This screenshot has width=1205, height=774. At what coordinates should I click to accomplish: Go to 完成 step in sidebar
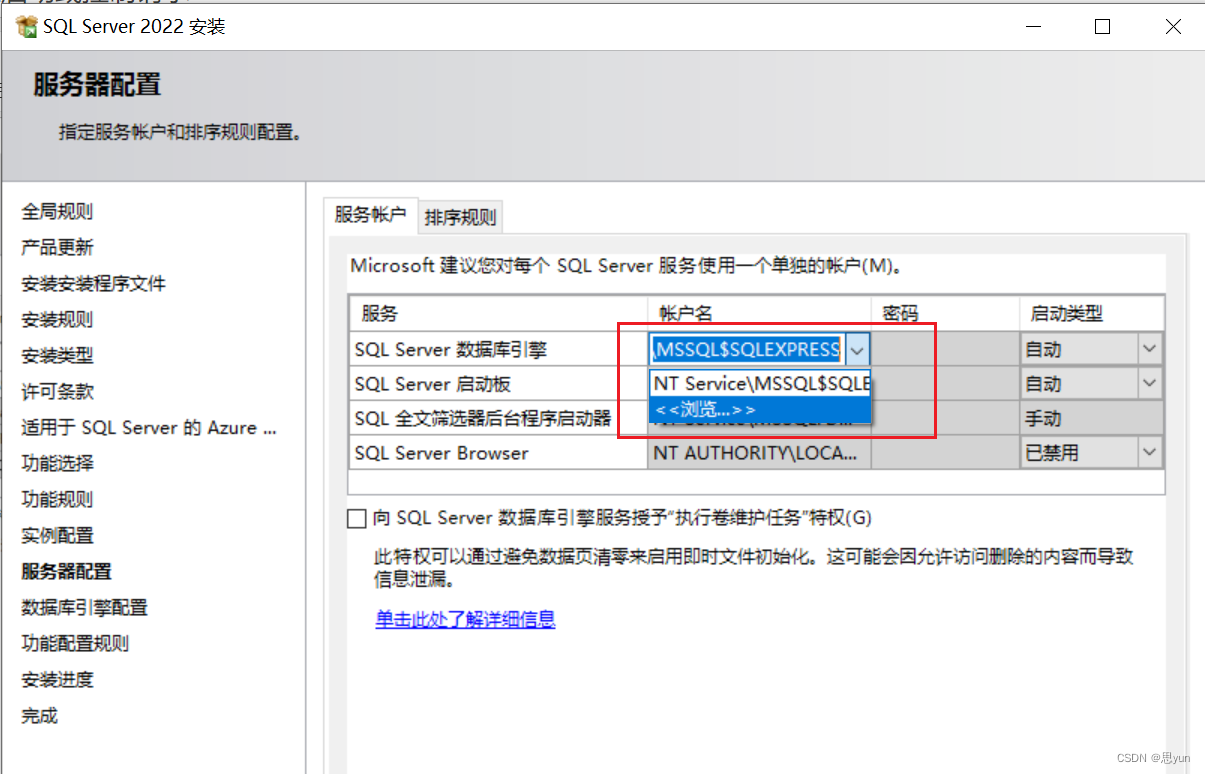39,715
